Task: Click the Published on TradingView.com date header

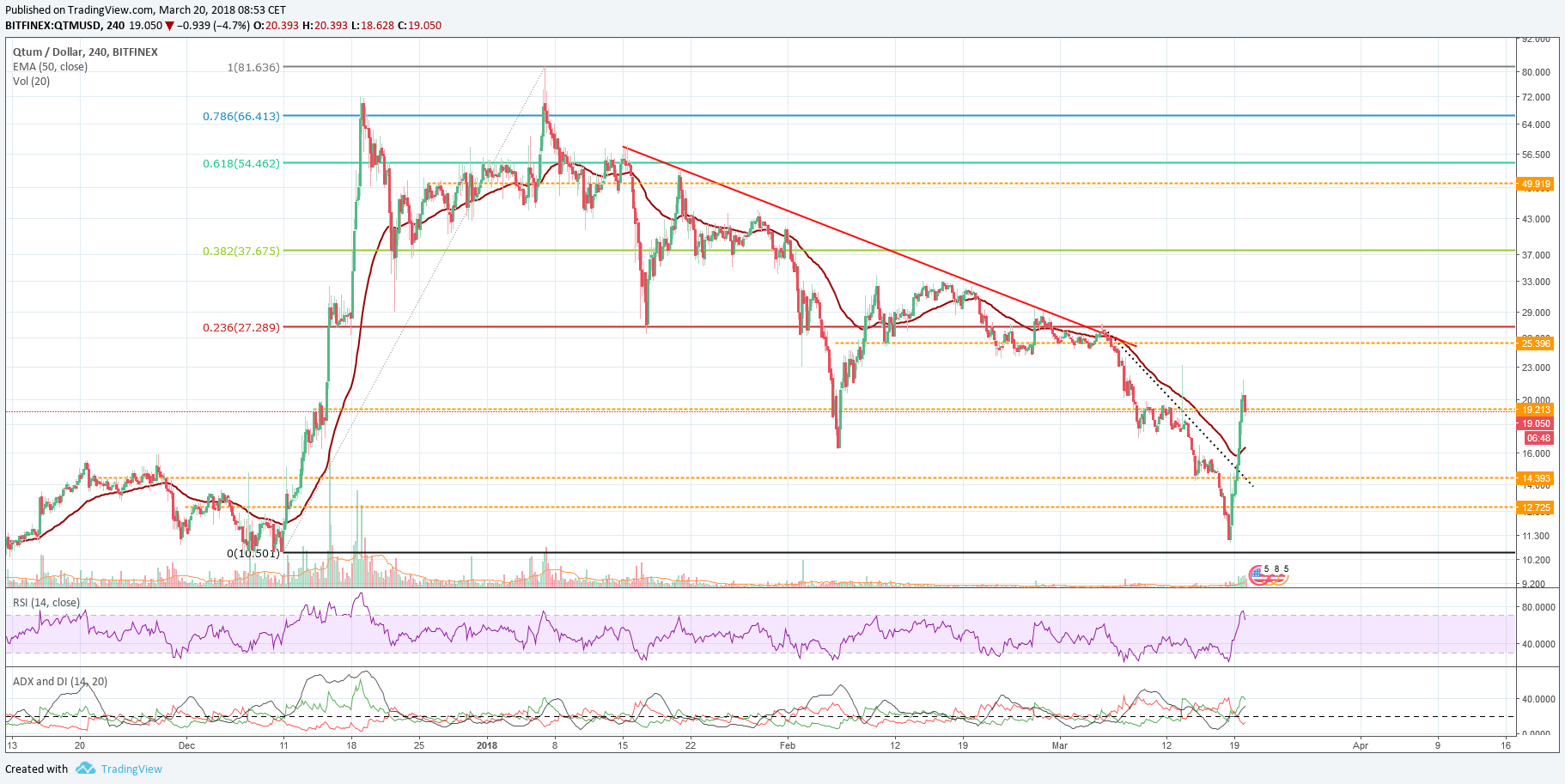Action: click(146, 10)
